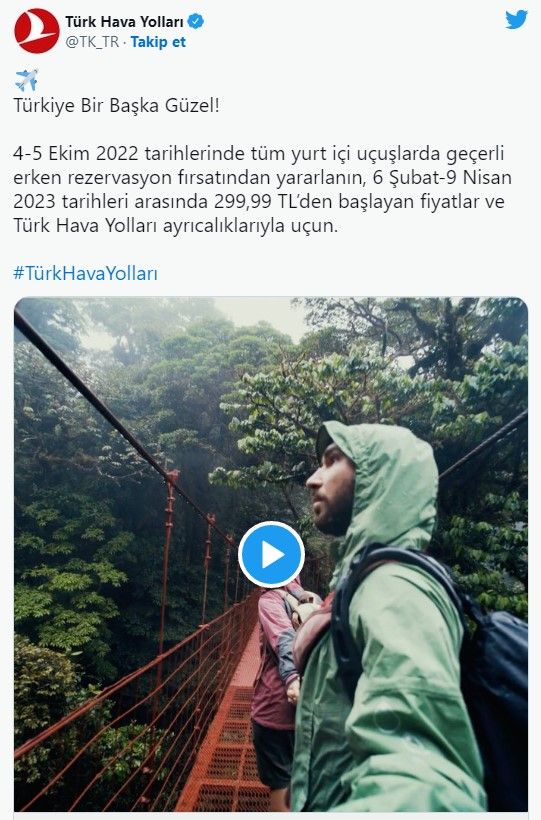Click the Twitter bird logo
Screen dimensions: 541x820
pyautogui.click(x=516, y=20)
